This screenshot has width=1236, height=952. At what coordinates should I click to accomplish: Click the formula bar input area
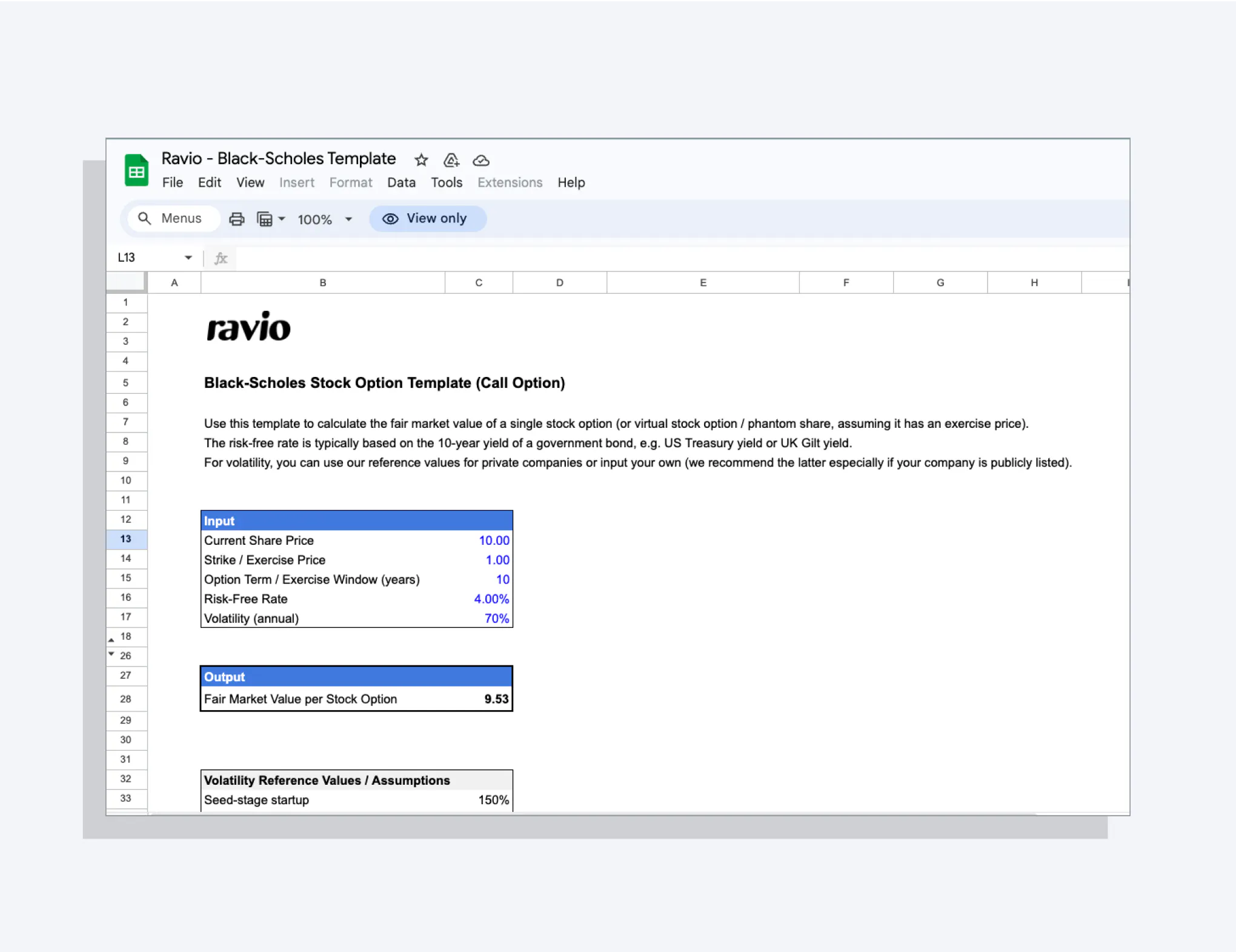(x=682, y=258)
